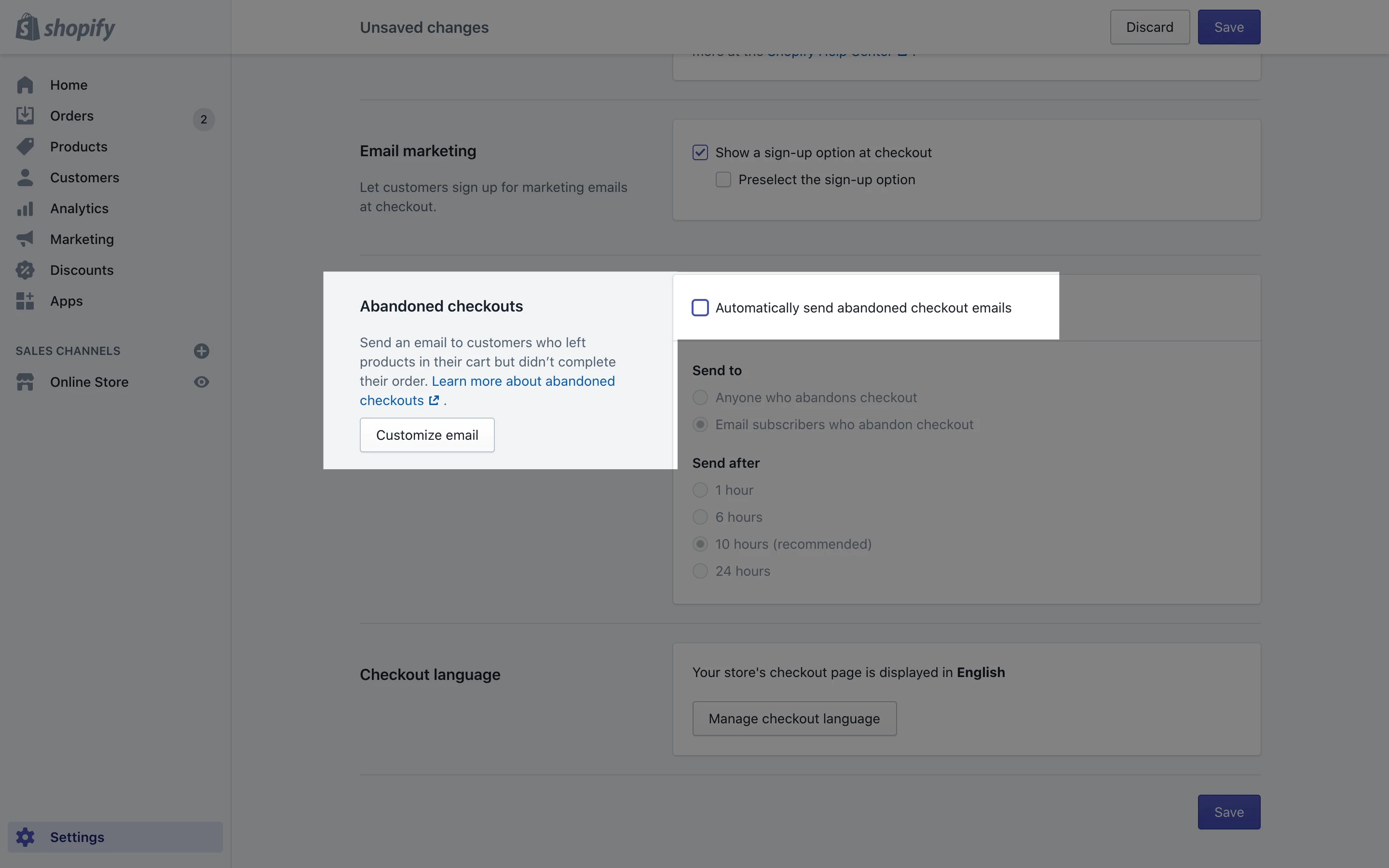This screenshot has width=1389, height=868.
Task: Click the Products tag icon
Action: tap(25, 147)
